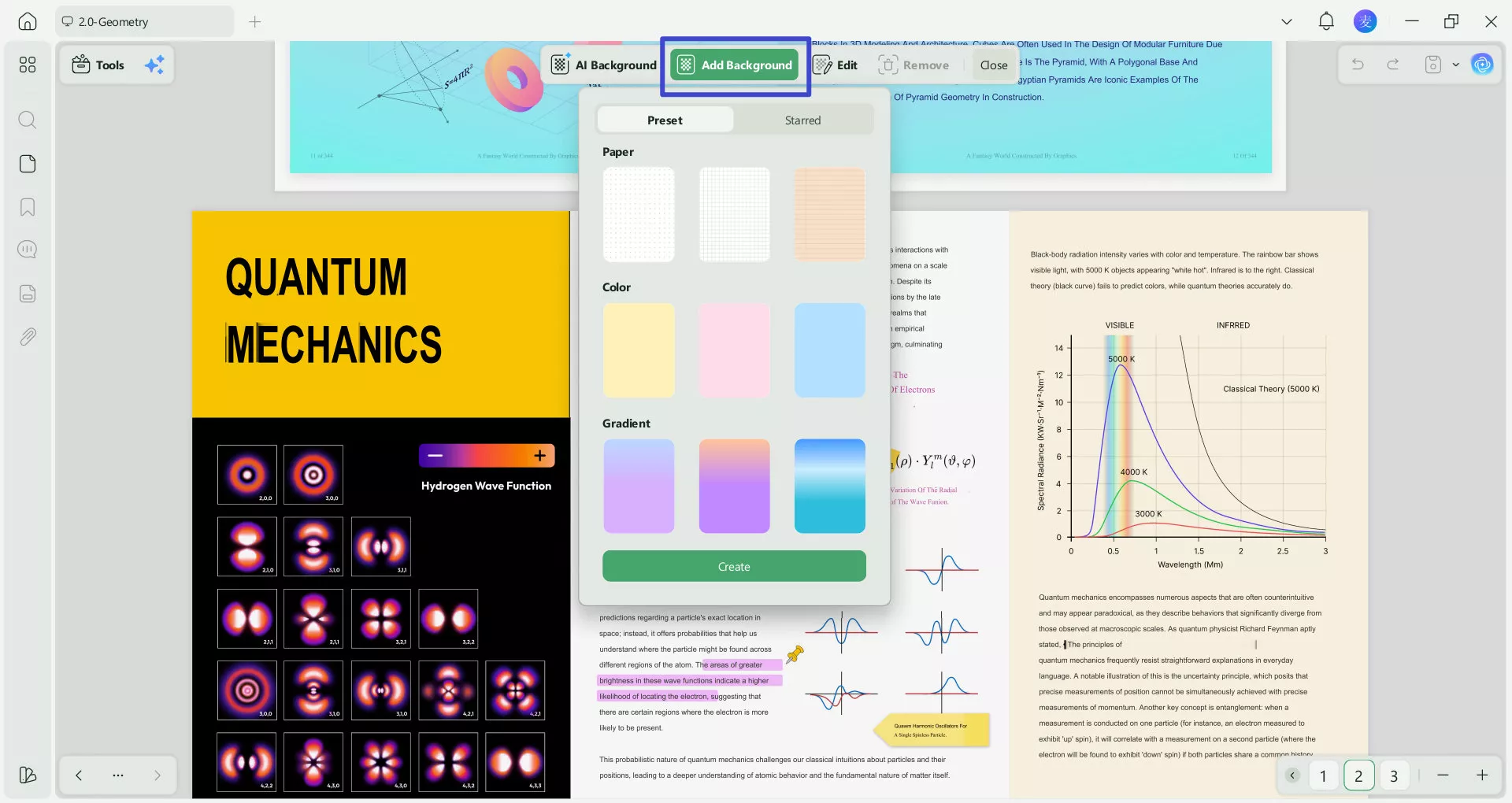The width and height of the screenshot is (1512, 803).
Task: Click the AI Background button
Action: [x=605, y=65]
